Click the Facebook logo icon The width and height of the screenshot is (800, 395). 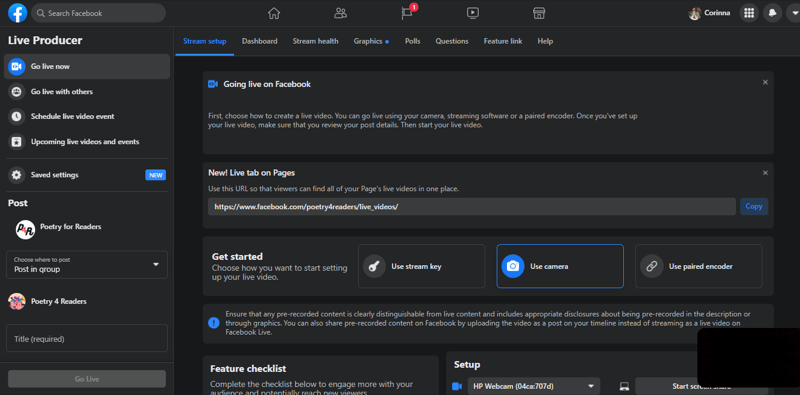coord(17,13)
